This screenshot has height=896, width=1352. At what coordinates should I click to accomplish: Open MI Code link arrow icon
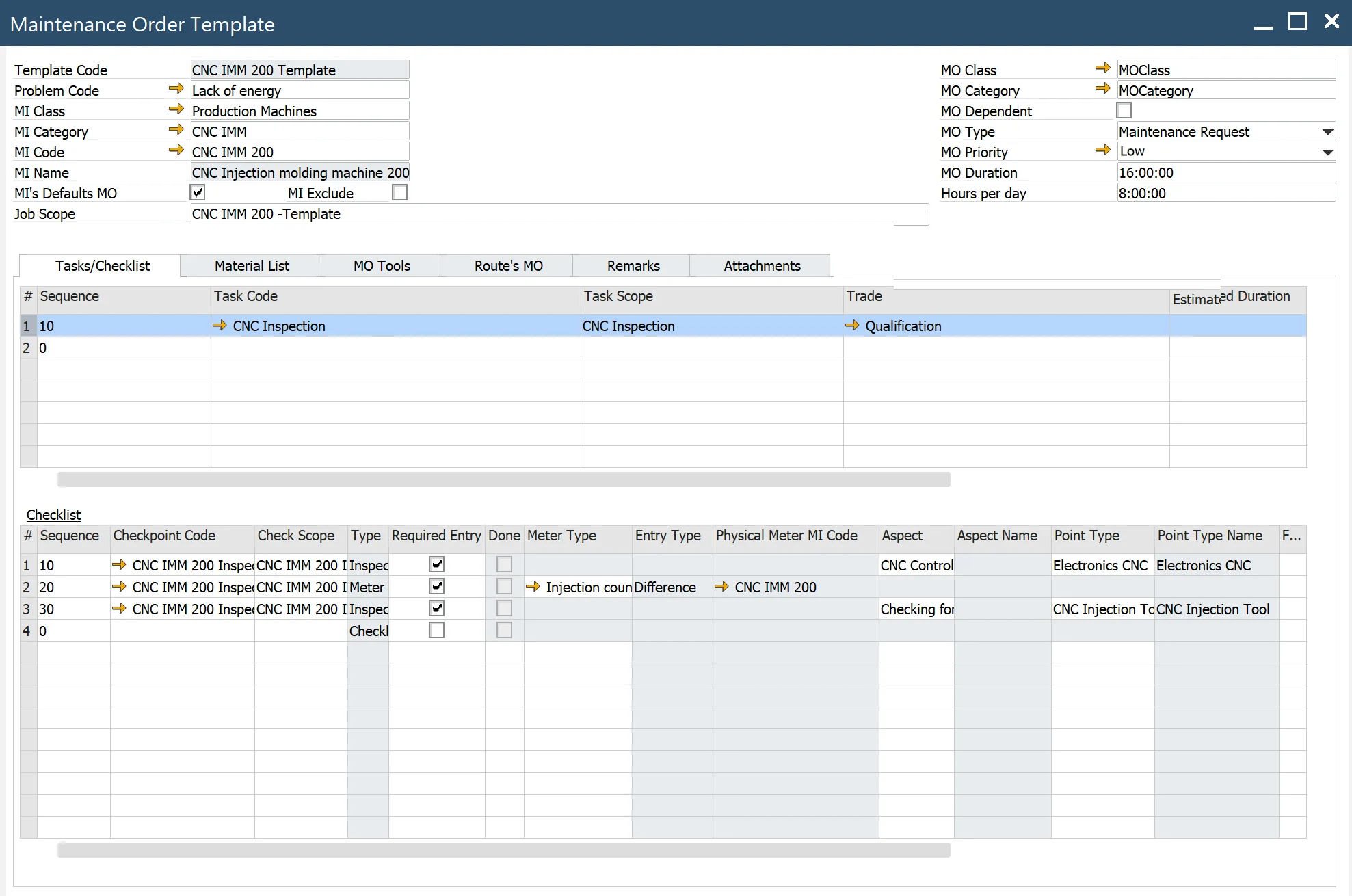[x=176, y=150]
